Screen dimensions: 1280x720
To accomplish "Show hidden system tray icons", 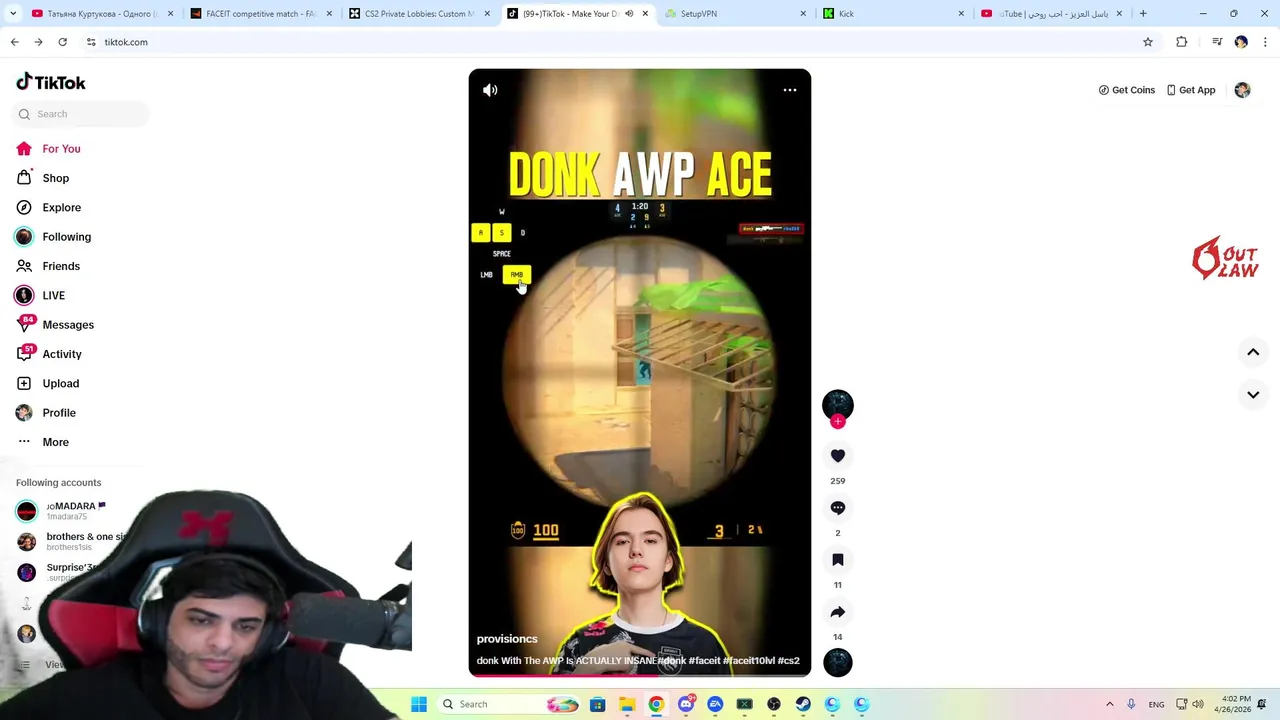I will point(1109,704).
